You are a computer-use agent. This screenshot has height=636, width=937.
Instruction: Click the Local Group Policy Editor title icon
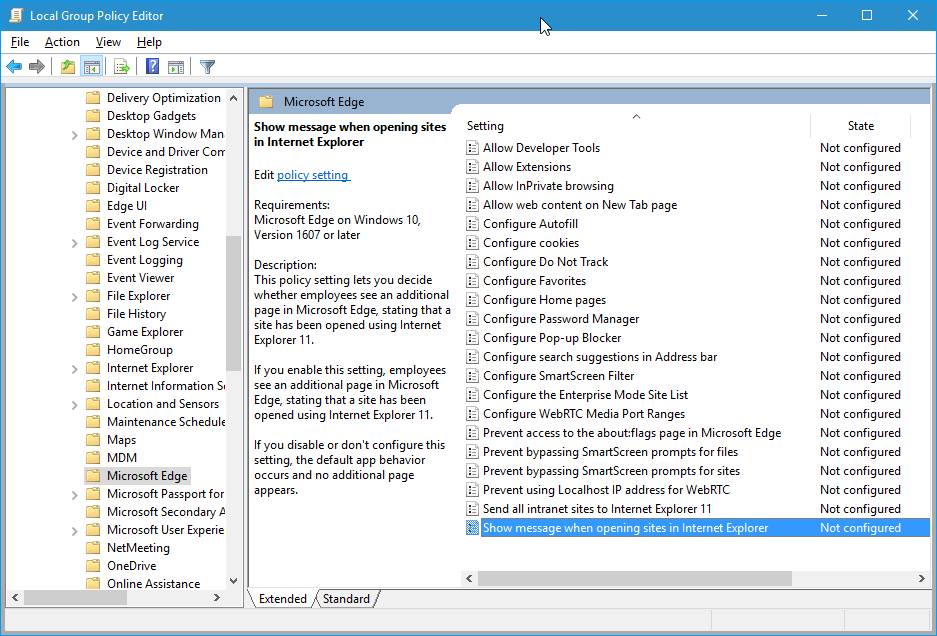click(16, 15)
